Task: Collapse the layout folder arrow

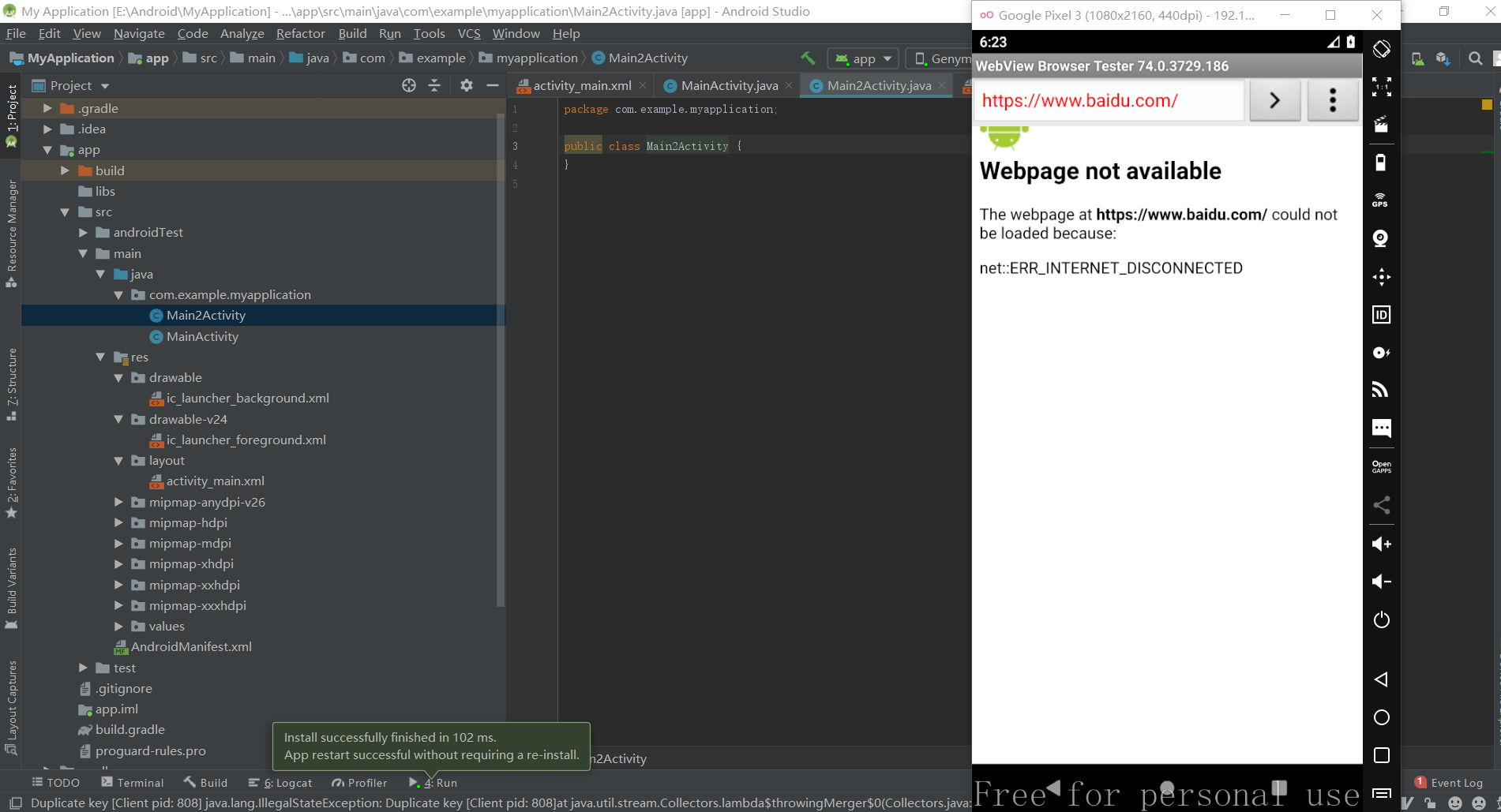Action: (118, 460)
